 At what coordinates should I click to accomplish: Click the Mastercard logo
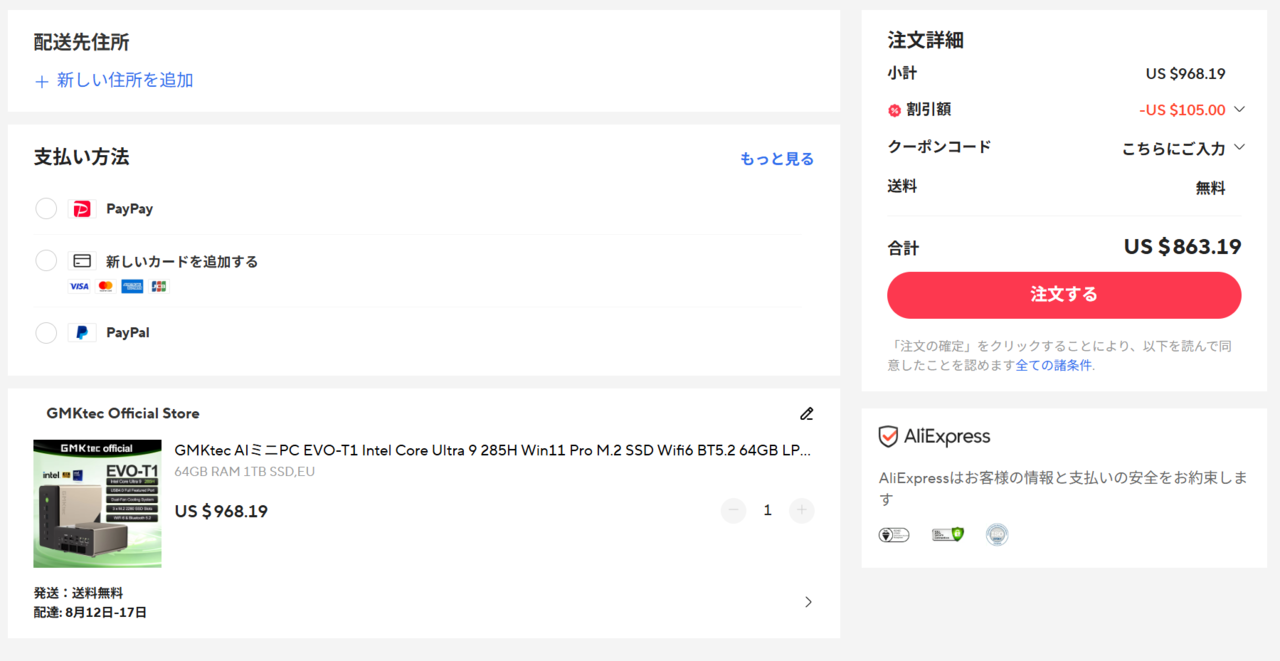click(106, 286)
